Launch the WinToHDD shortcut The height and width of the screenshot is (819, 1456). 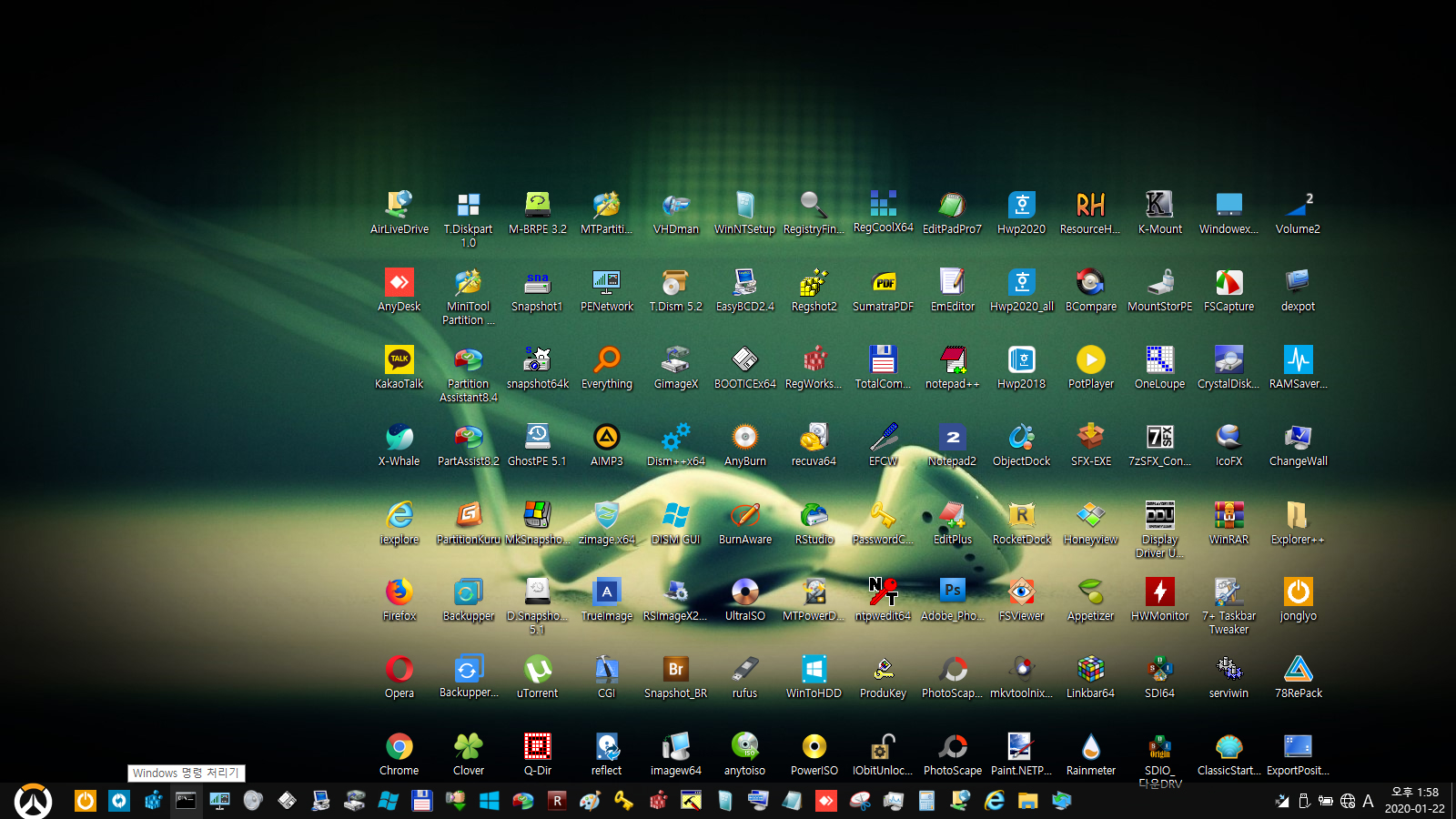pos(814,677)
